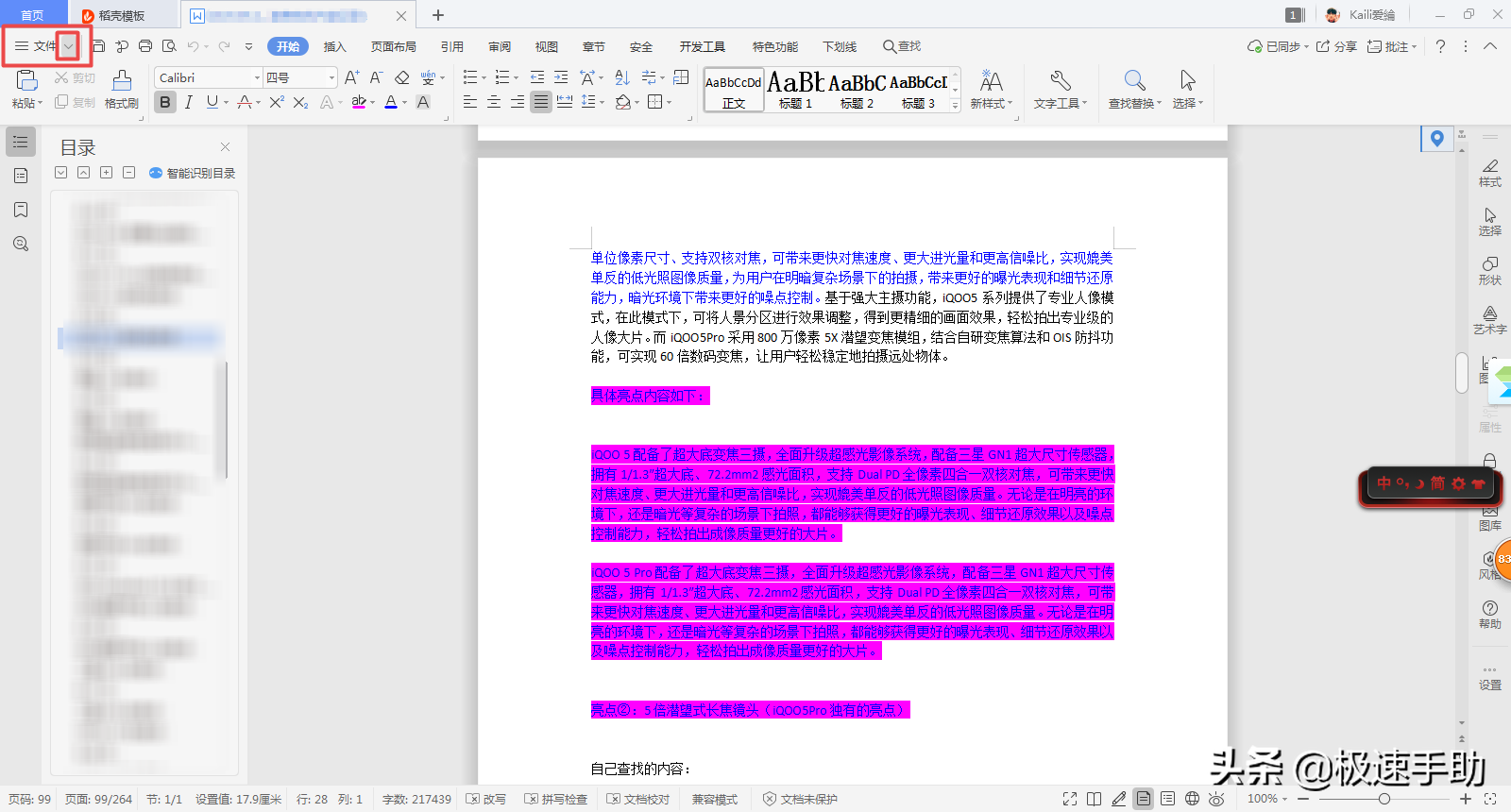Click the Clear Formatting eraser icon
The height and width of the screenshot is (812, 1511).
(402, 77)
